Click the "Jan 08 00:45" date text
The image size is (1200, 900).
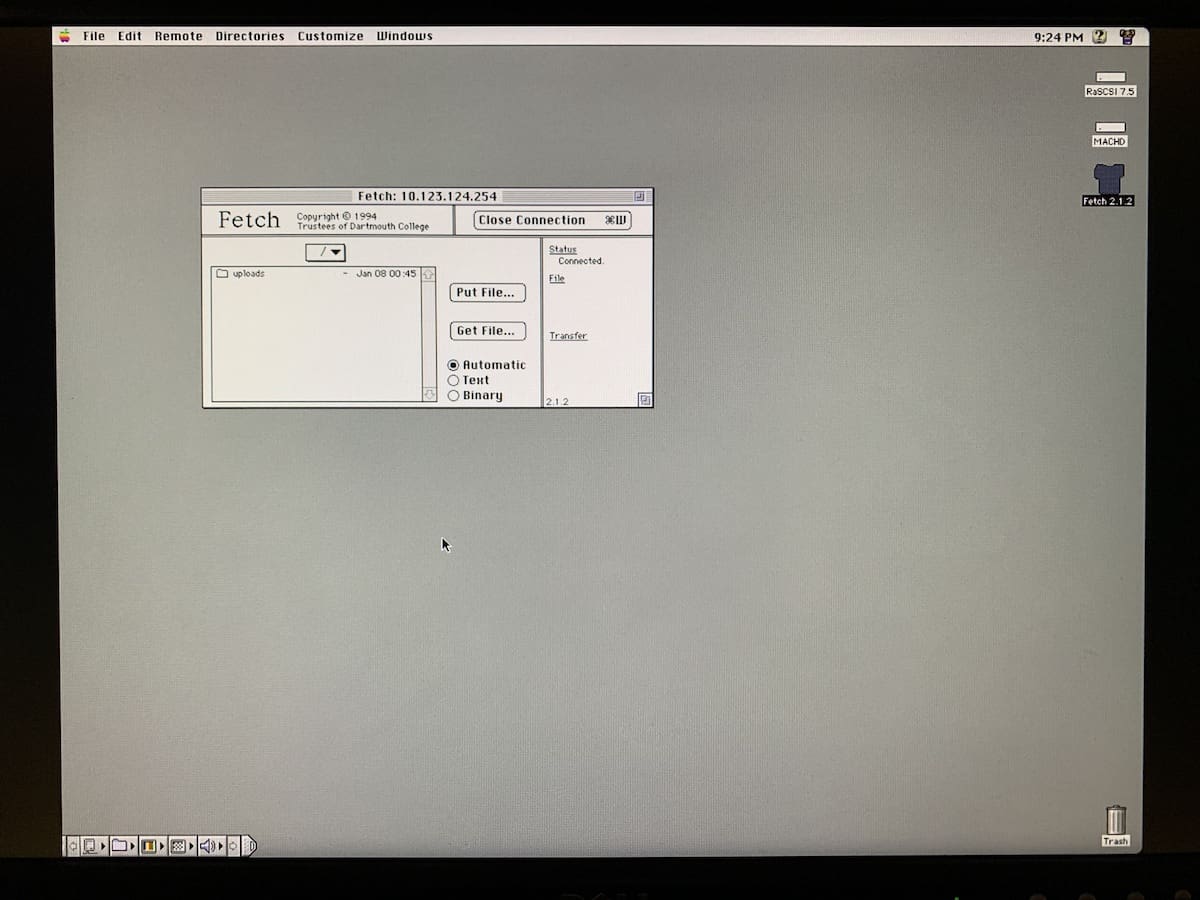pyautogui.click(x=386, y=273)
